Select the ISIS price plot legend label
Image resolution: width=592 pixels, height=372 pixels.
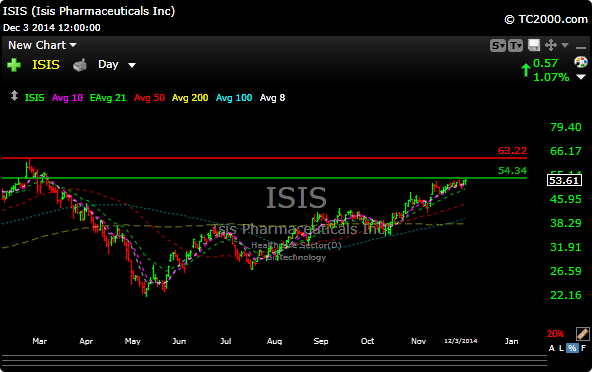(x=34, y=98)
